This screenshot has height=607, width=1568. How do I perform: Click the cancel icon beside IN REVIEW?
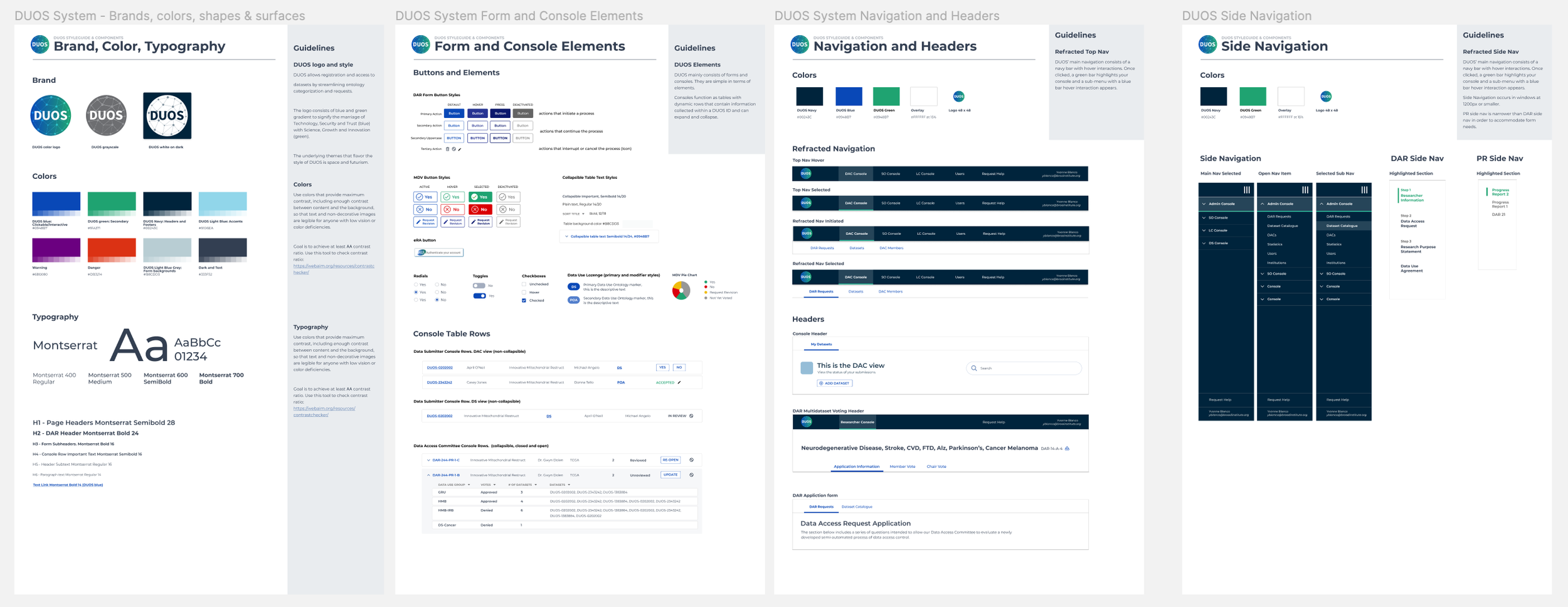(x=691, y=416)
